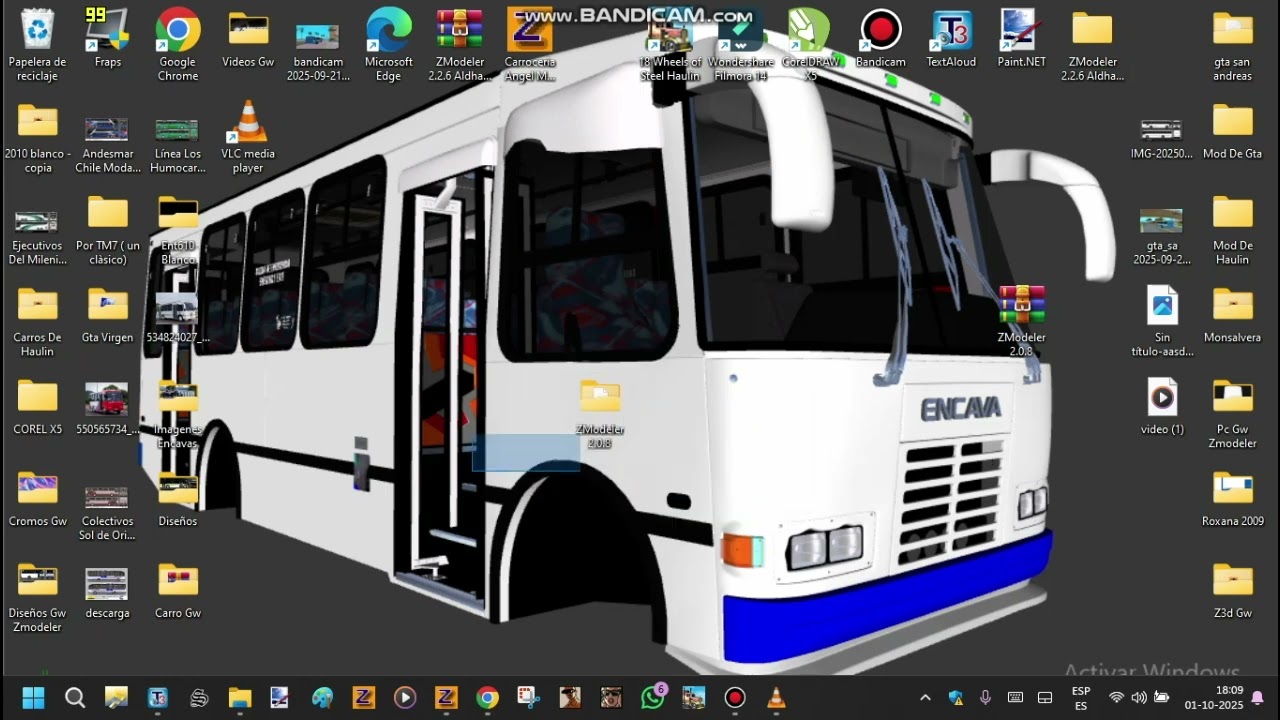Open VLC from the taskbar
This screenshot has height=720, width=1280.
coord(776,697)
